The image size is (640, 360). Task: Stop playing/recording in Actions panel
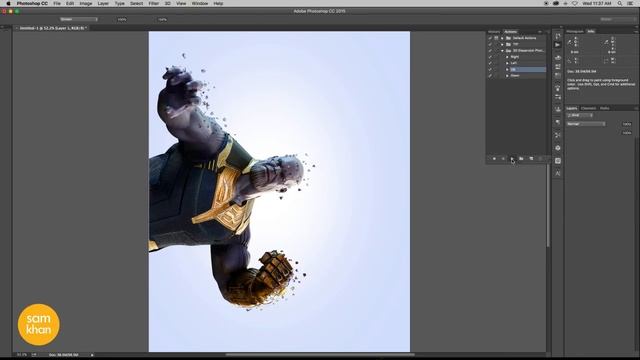494,159
